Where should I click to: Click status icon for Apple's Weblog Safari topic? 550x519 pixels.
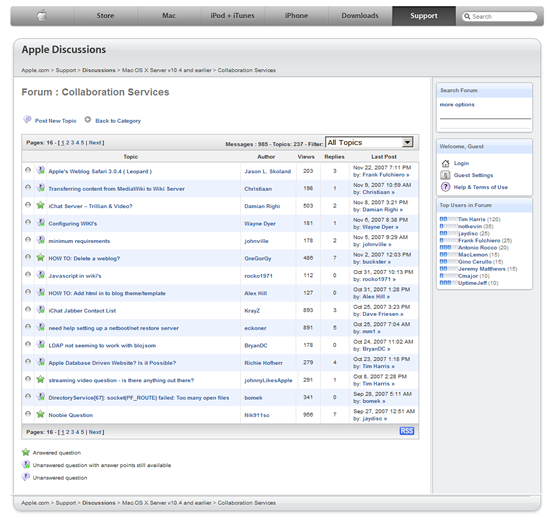[x=41, y=170]
